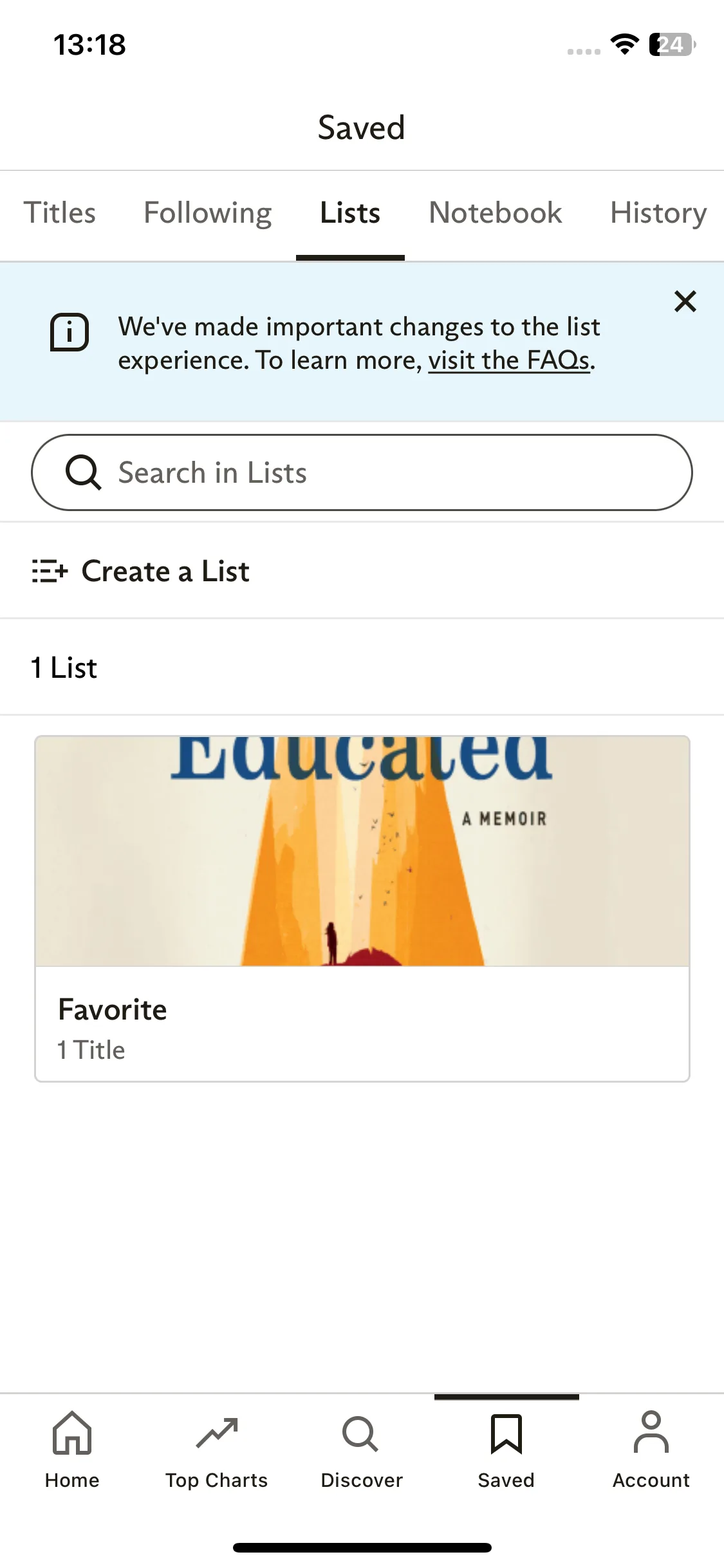
Task: Switch to the Following tab
Action: click(x=208, y=213)
